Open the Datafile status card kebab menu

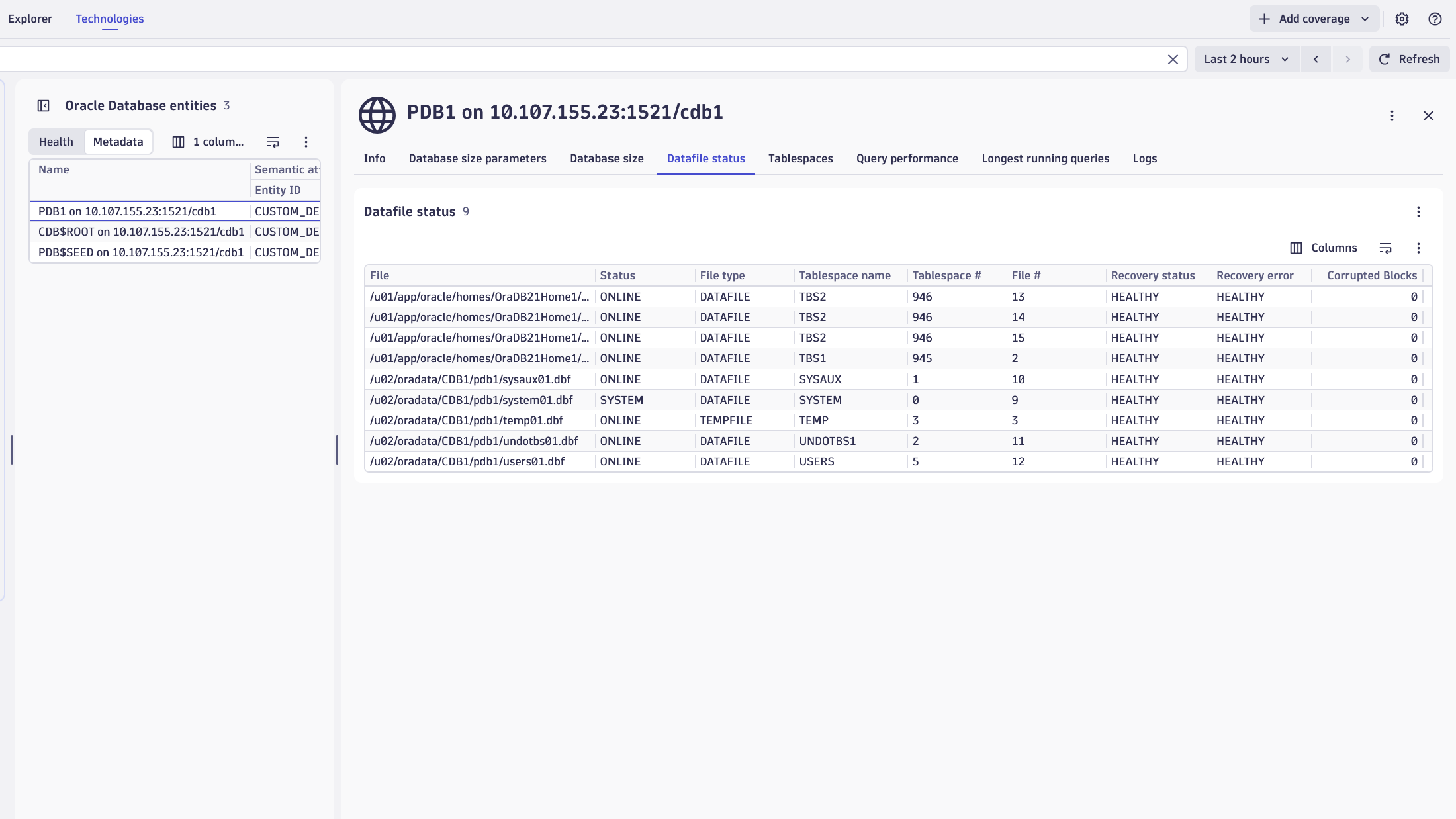pos(1419,212)
